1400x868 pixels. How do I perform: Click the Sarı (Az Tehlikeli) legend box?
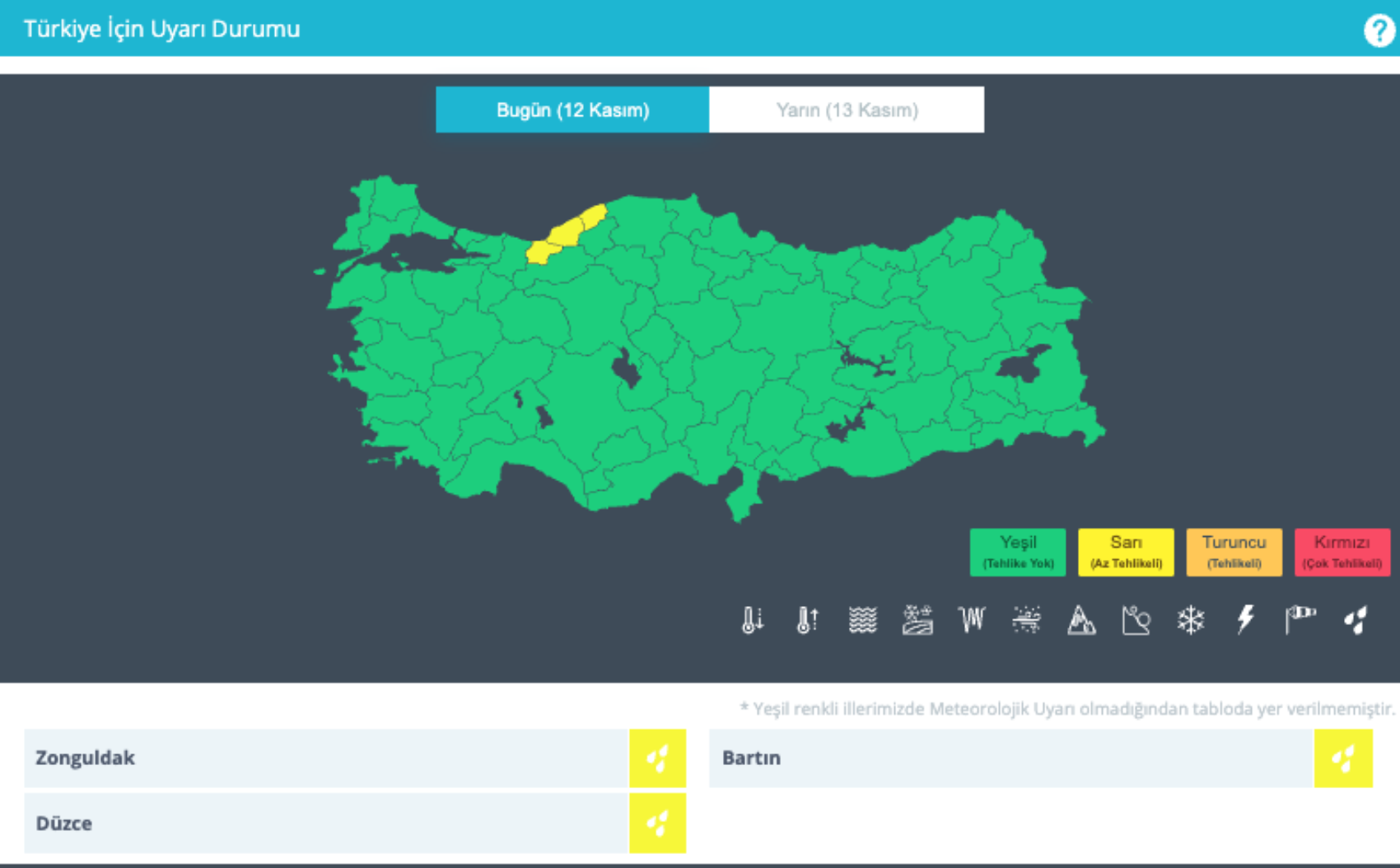[1126, 552]
